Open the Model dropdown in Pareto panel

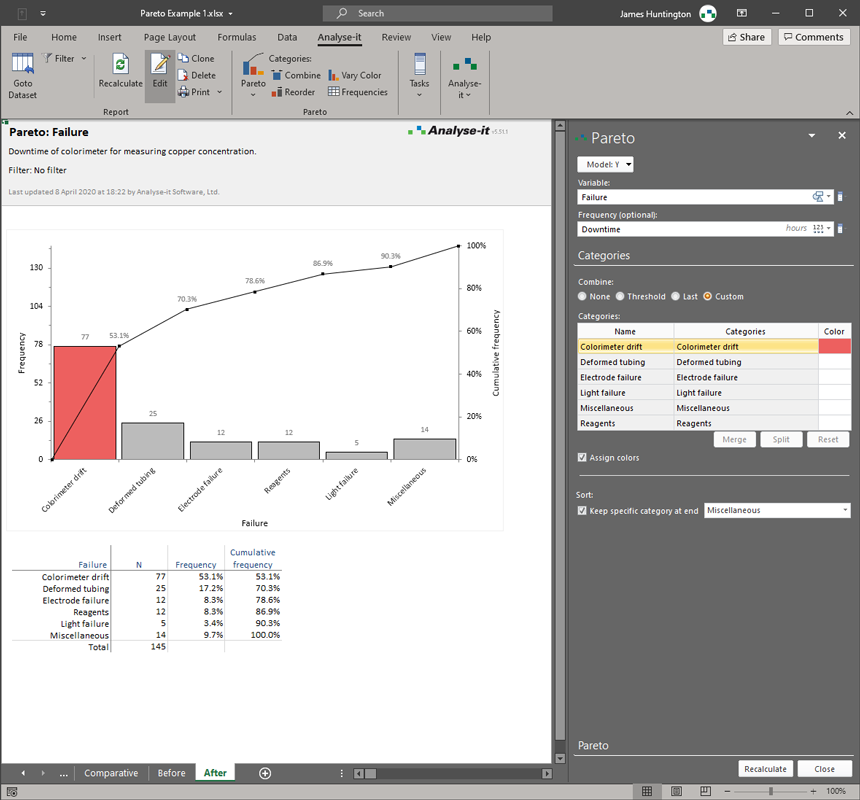click(605, 164)
